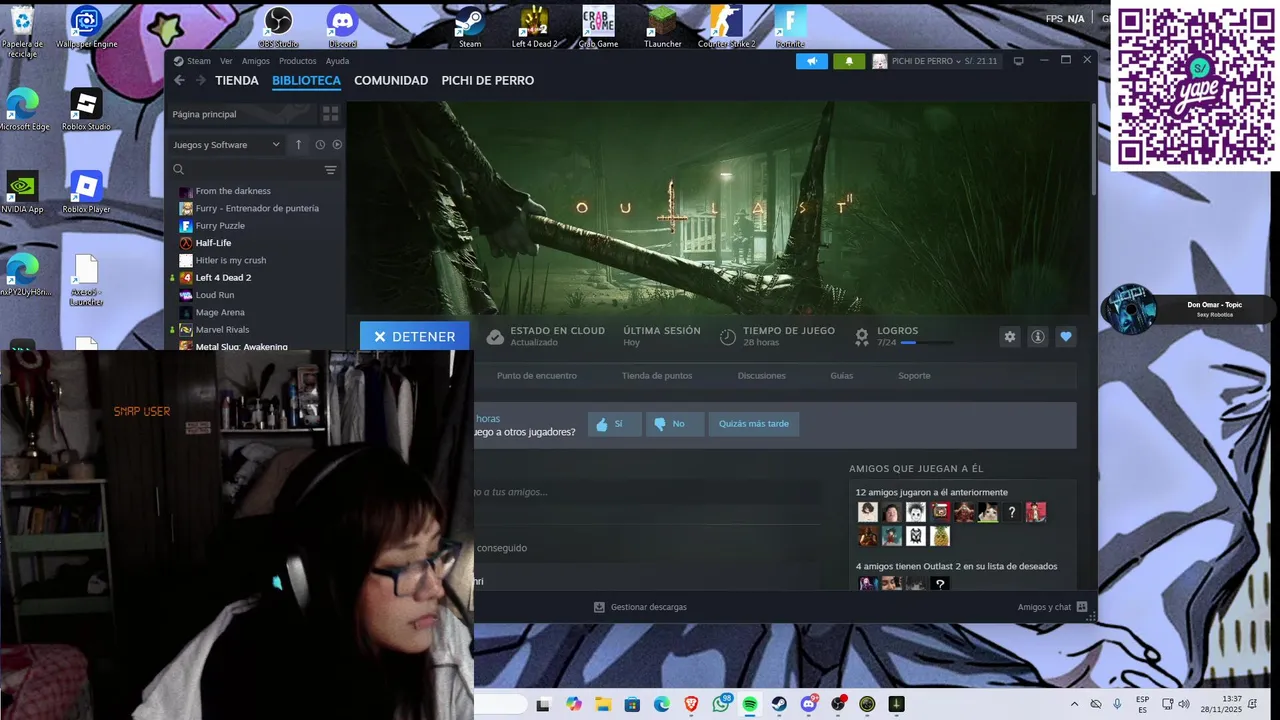Open Guías tab
The height and width of the screenshot is (720, 1280).
(841, 376)
